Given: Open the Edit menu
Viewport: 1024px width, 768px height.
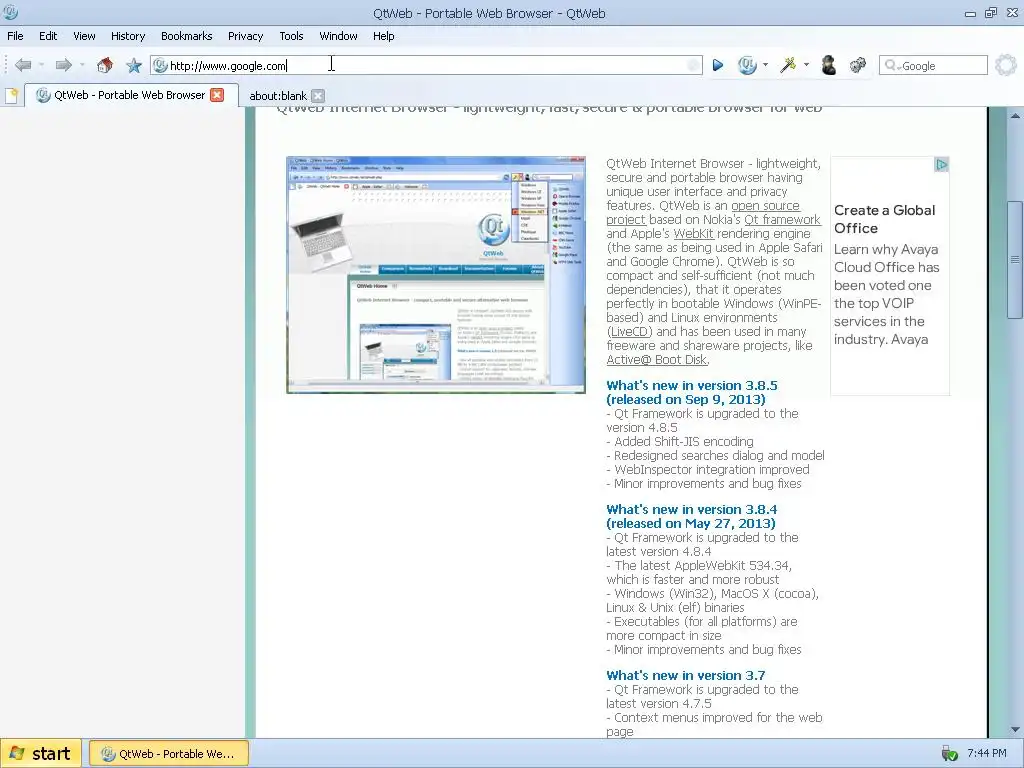Looking at the screenshot, I should point(48,36).
